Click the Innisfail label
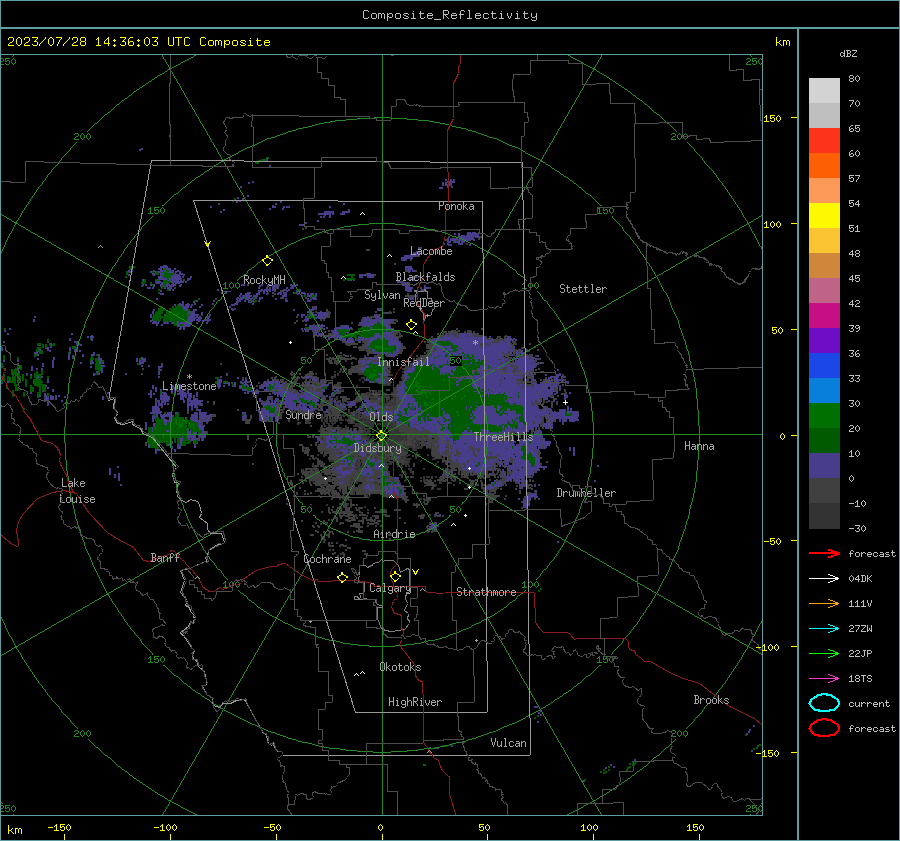Viewport: 900px width, 841px height. 403,362
